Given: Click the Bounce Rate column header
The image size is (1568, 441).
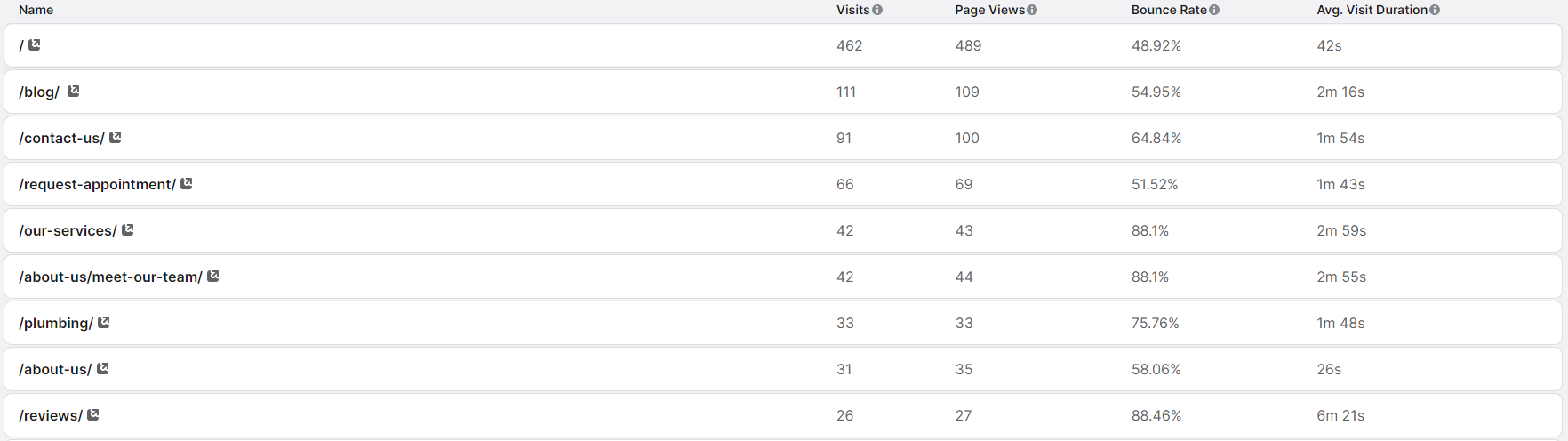Looking at the screenshot, I should (x=1168, y=10).
